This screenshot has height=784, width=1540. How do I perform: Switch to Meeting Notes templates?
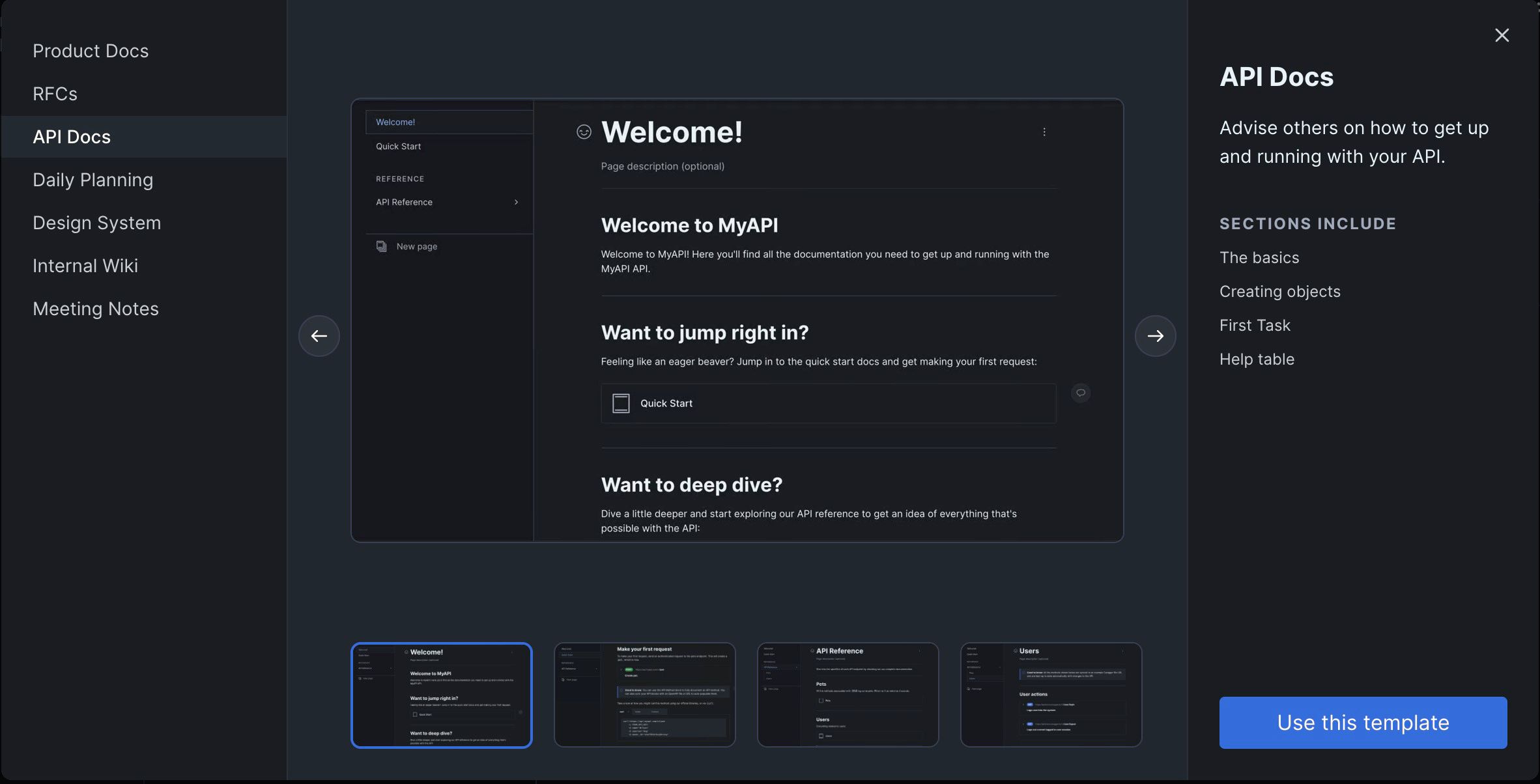click(x=95, y=308)
